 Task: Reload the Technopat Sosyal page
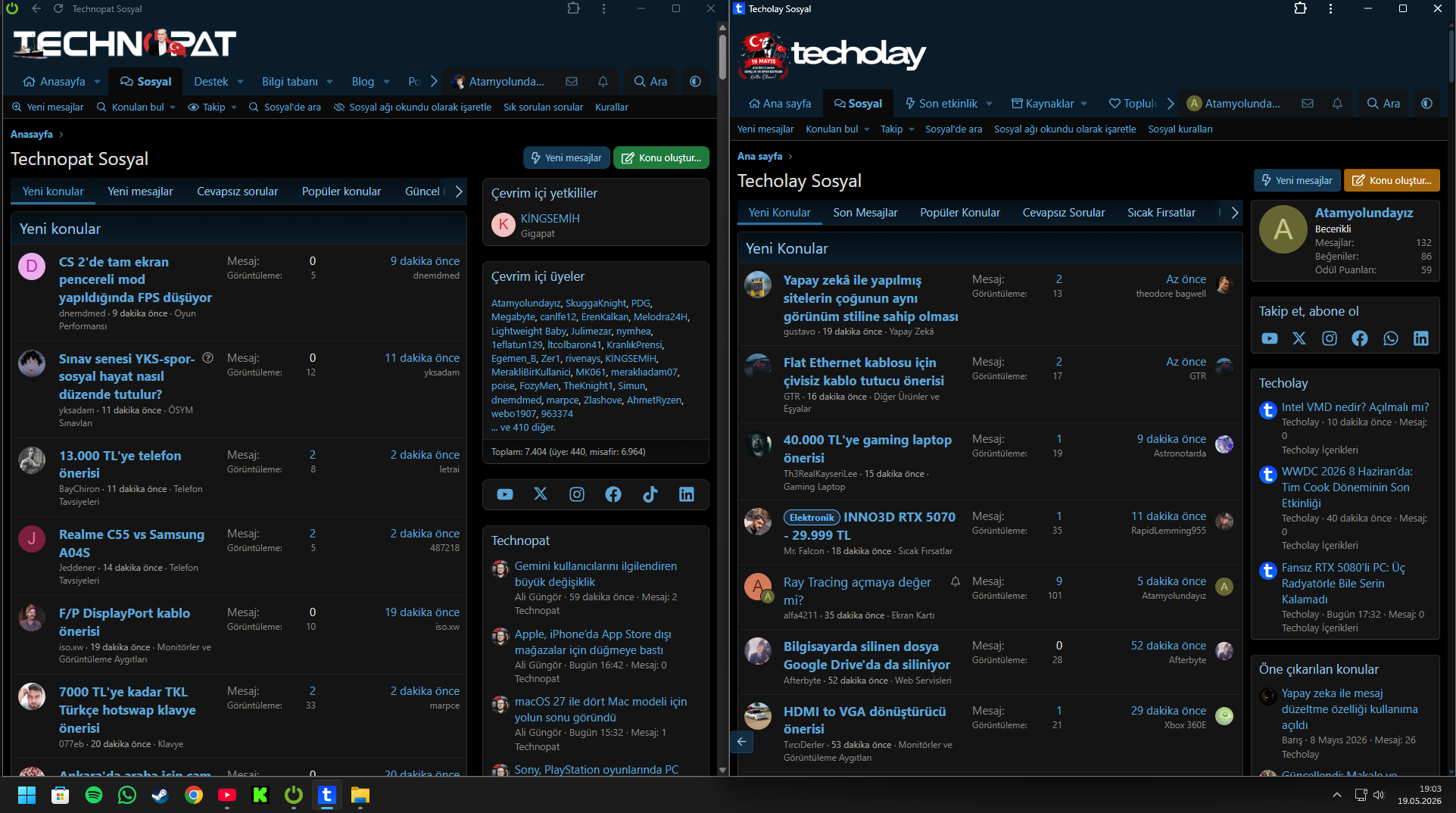coord(58,8)
